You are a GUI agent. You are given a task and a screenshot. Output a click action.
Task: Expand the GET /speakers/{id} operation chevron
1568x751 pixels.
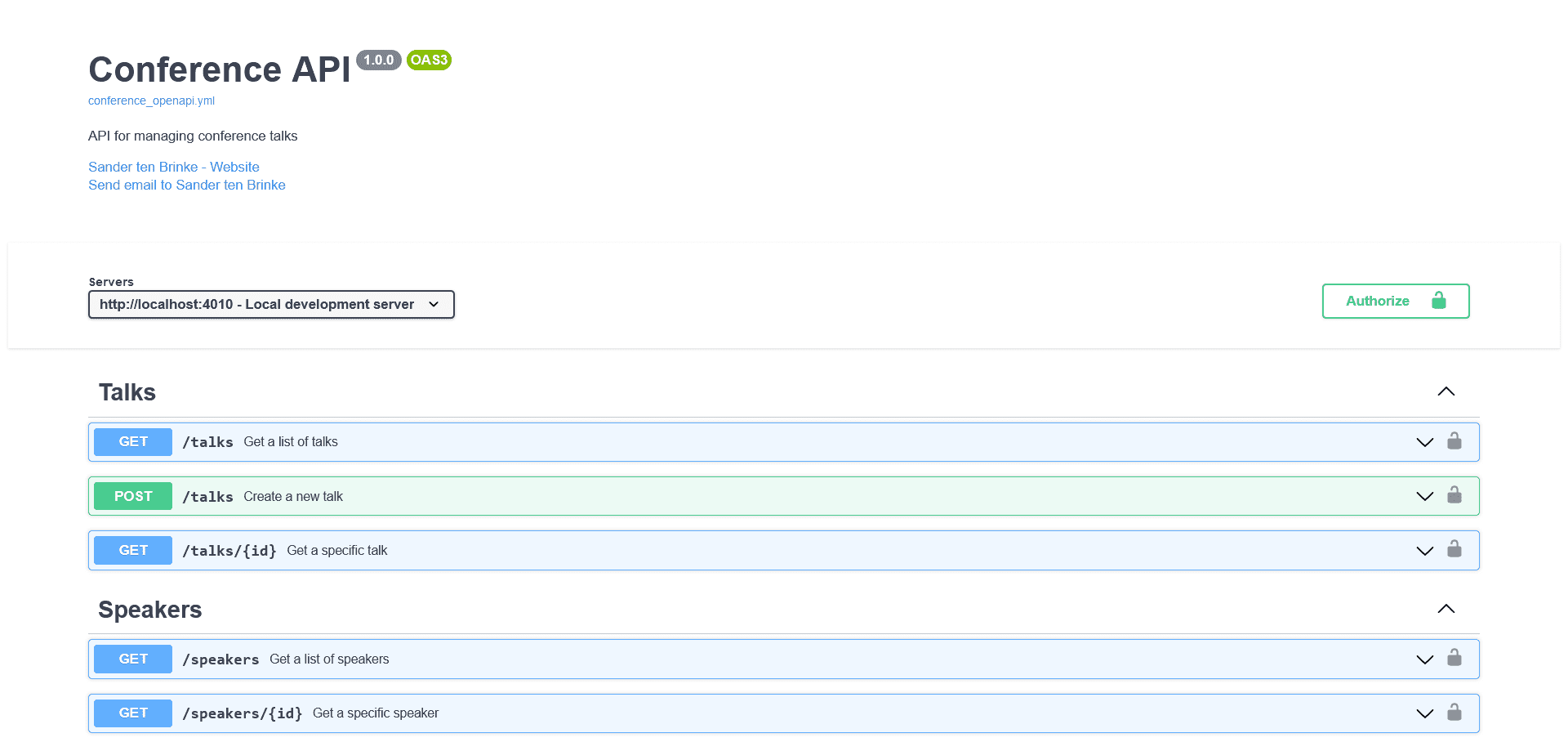click(x=1425, y=713)
